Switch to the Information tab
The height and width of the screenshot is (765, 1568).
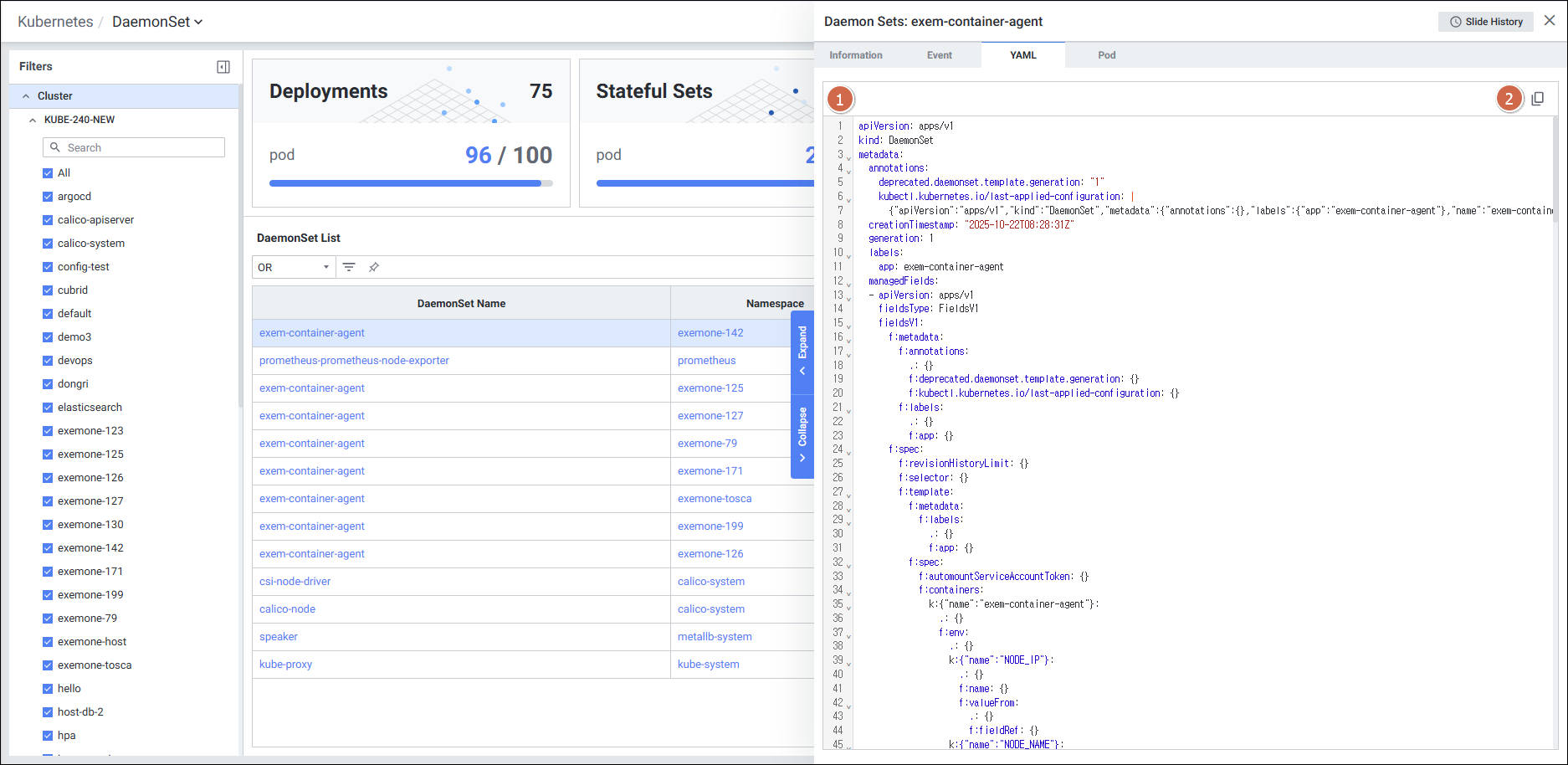[855, 55]
